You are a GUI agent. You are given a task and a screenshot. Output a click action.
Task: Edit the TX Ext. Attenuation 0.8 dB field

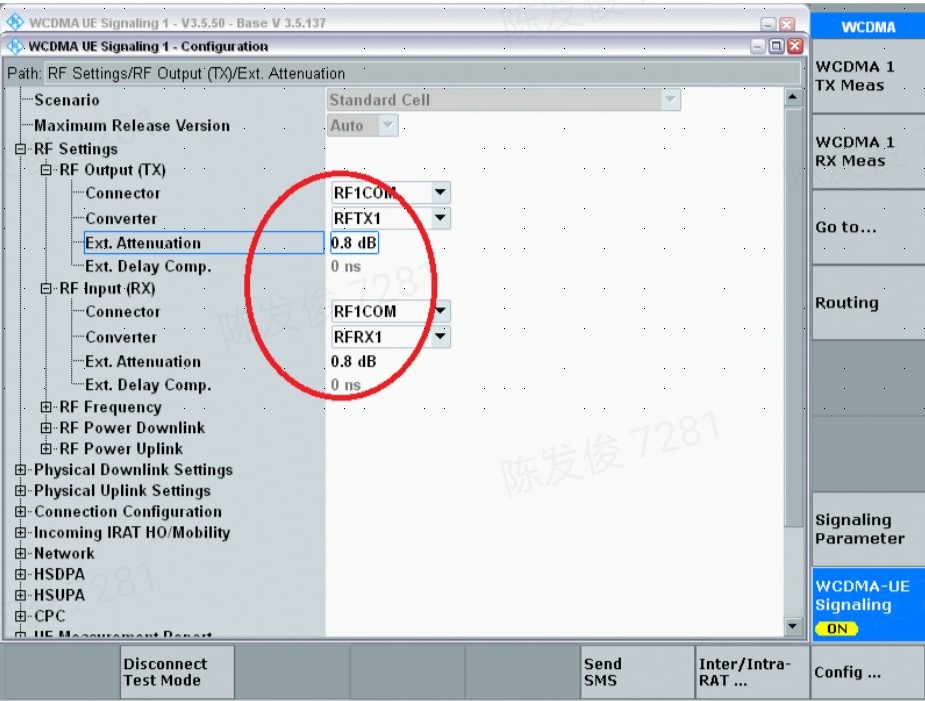(x=354, y=243)
